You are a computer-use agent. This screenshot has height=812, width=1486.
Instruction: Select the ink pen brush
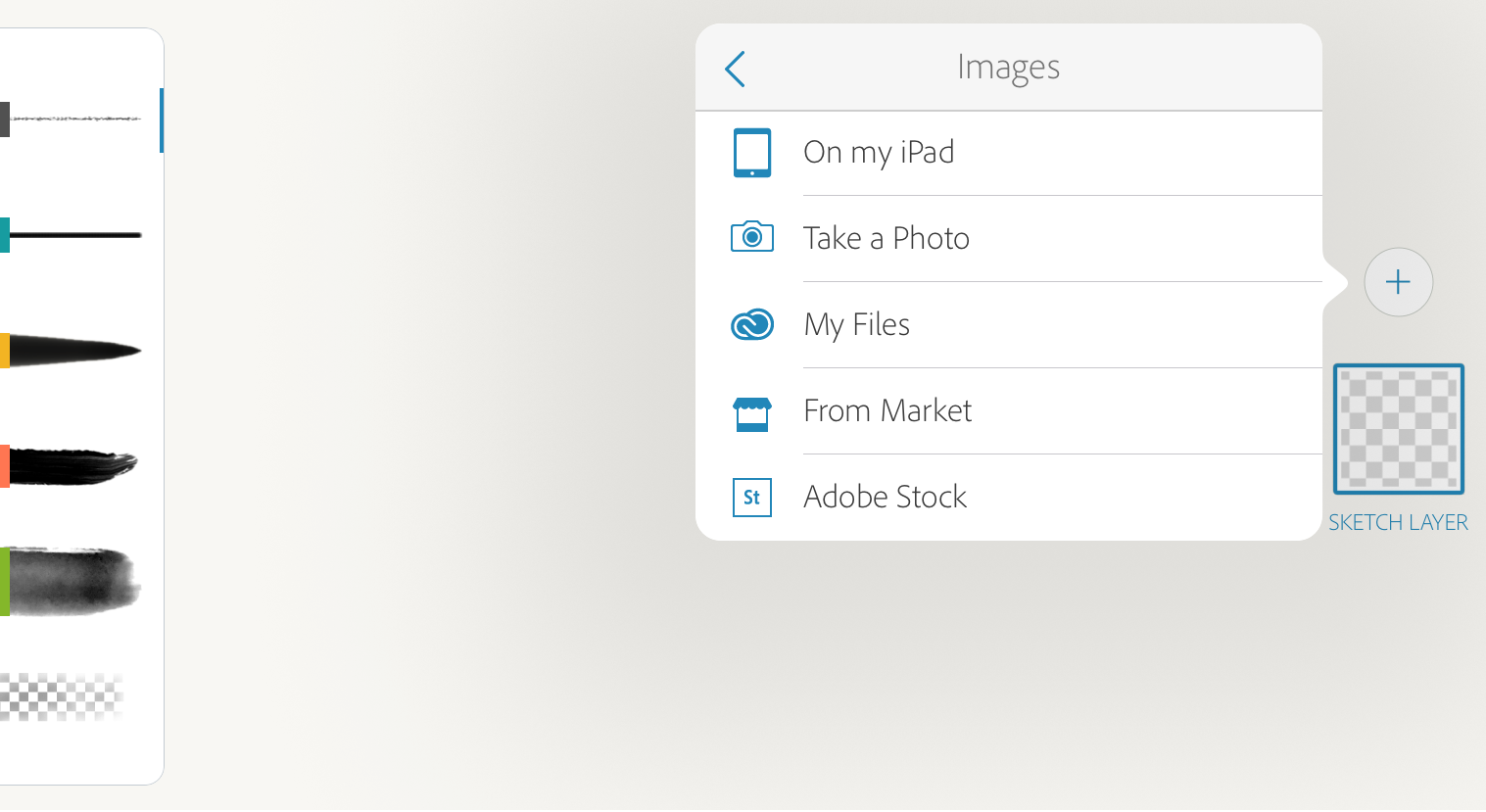[69, 235]
